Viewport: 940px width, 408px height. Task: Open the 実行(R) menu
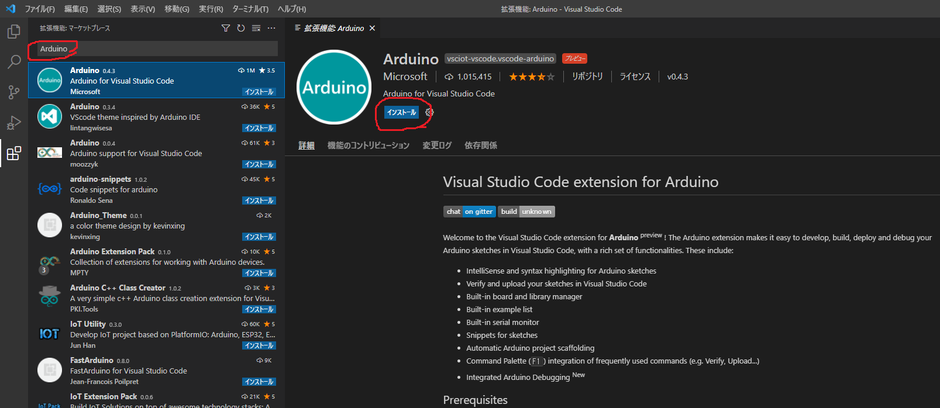[211, 10]
